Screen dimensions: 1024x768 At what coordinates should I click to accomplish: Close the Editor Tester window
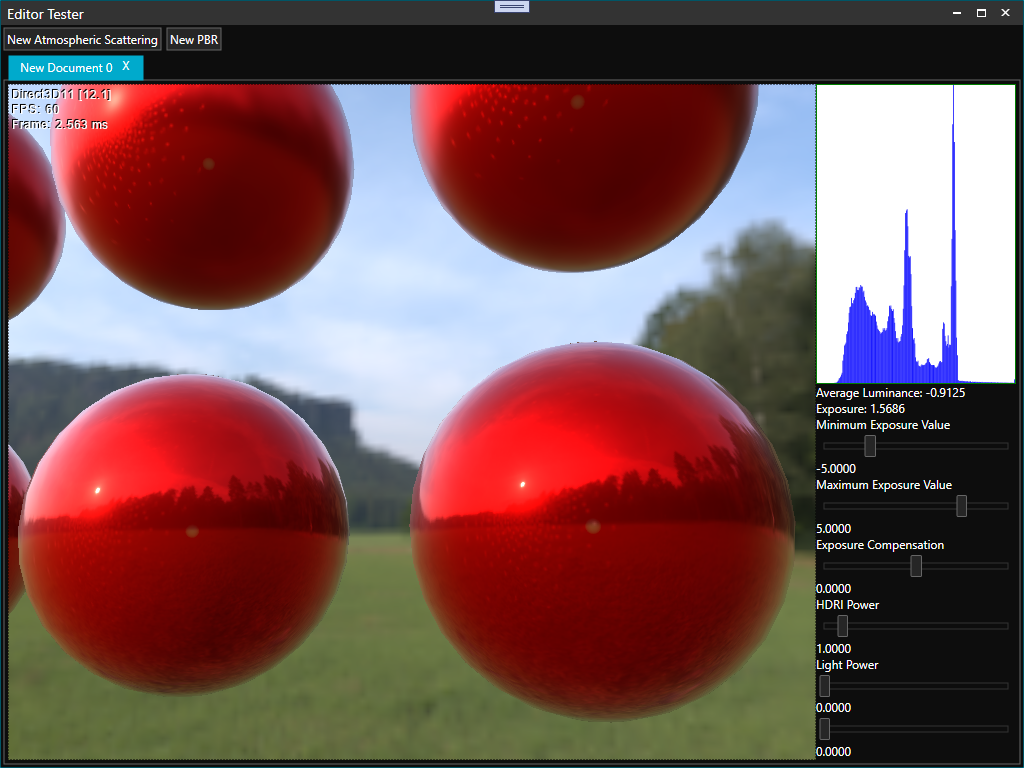point(1007,13)
